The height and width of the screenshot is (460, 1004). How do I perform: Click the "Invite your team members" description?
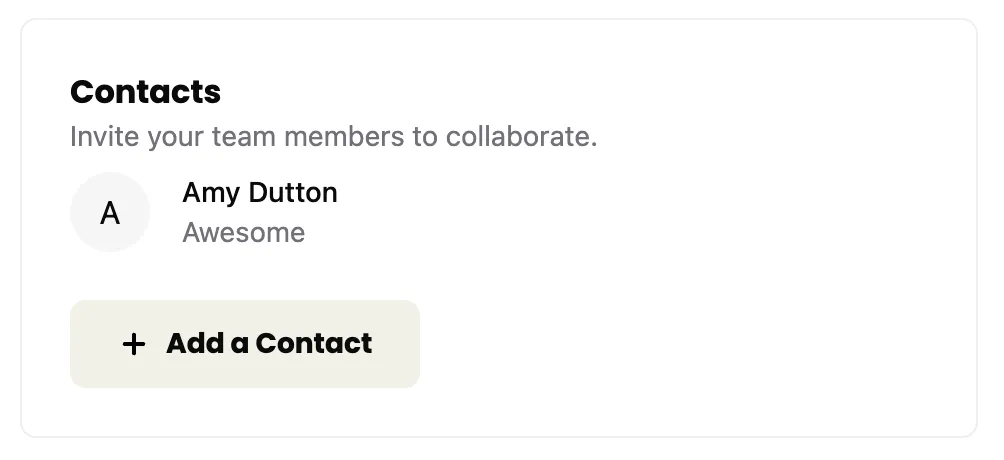pos(333,136)
